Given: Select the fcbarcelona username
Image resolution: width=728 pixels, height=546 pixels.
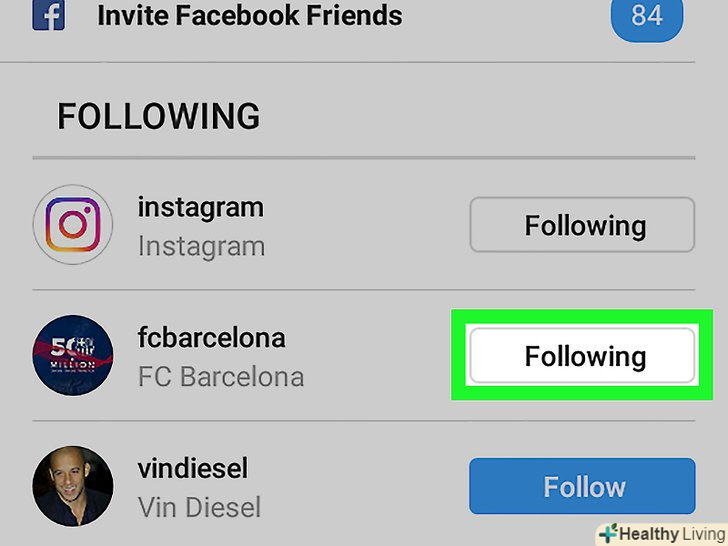Looking at the screenshot, I should click(211, 338).
